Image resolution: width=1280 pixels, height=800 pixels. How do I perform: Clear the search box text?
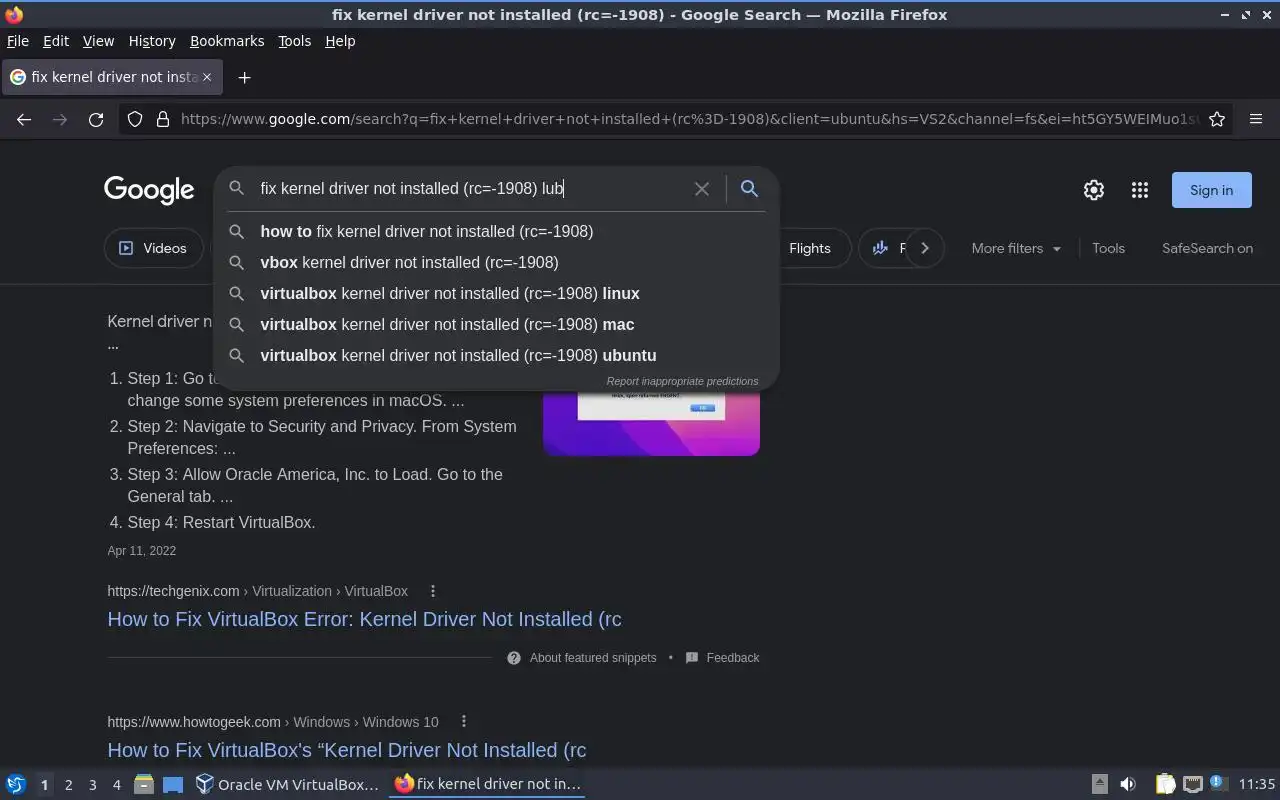702,189
